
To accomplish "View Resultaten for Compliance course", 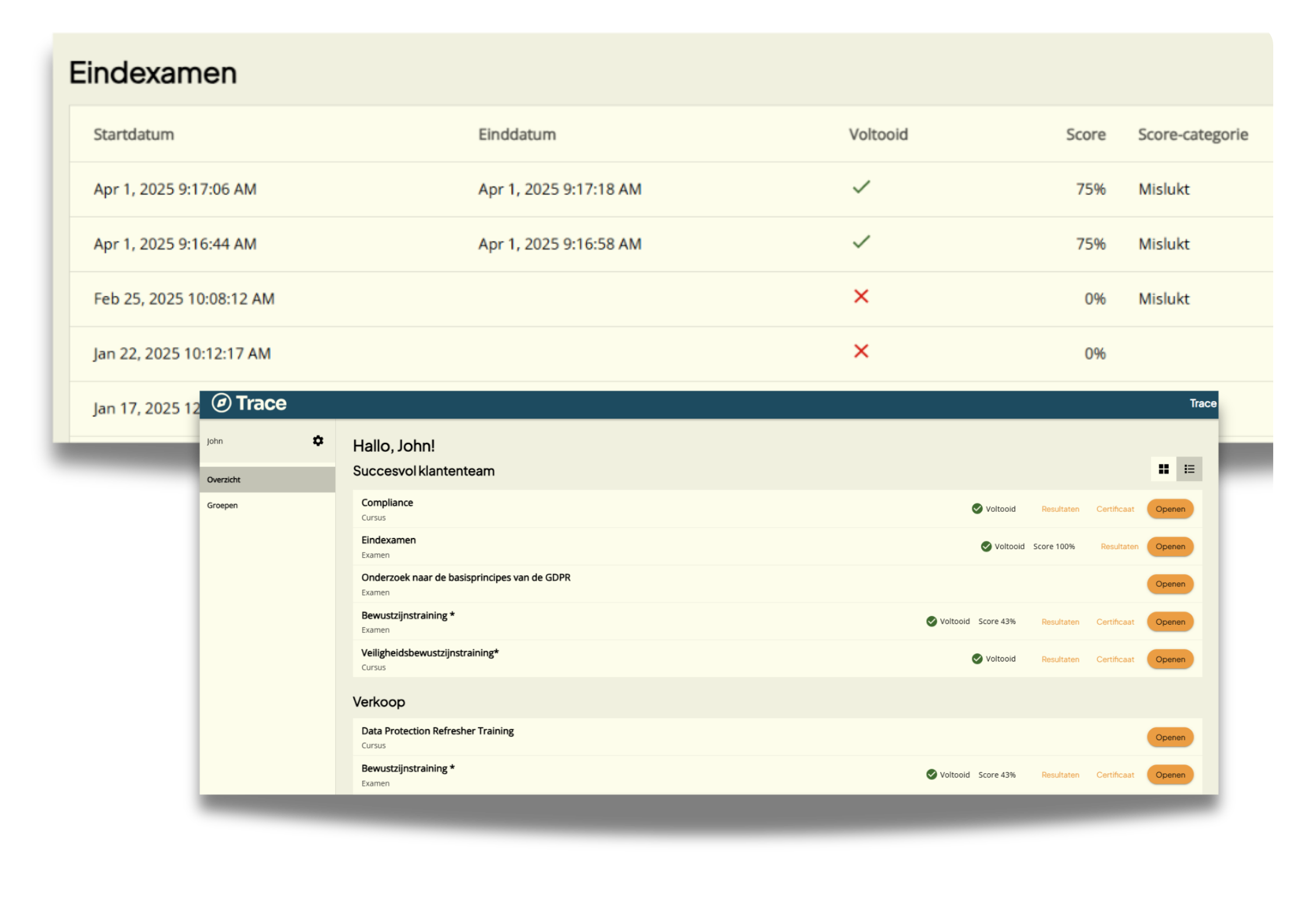I will point(1060,509).
